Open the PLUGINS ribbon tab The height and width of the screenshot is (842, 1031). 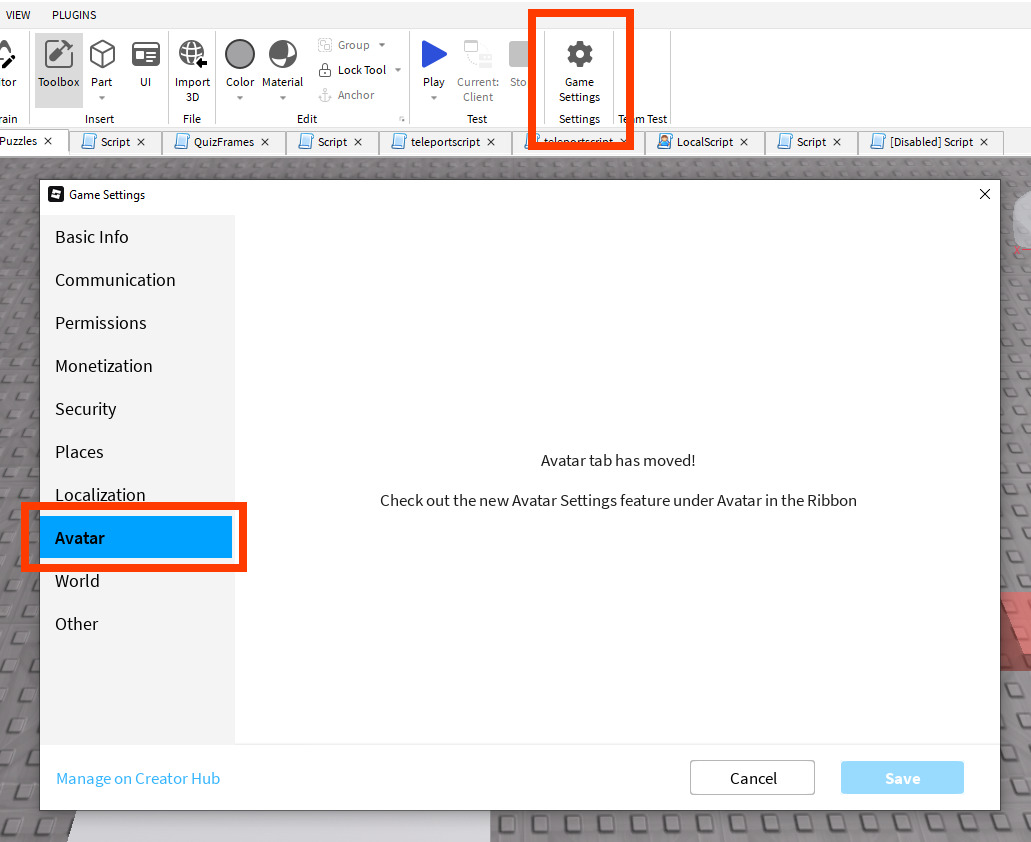point(74,14)
